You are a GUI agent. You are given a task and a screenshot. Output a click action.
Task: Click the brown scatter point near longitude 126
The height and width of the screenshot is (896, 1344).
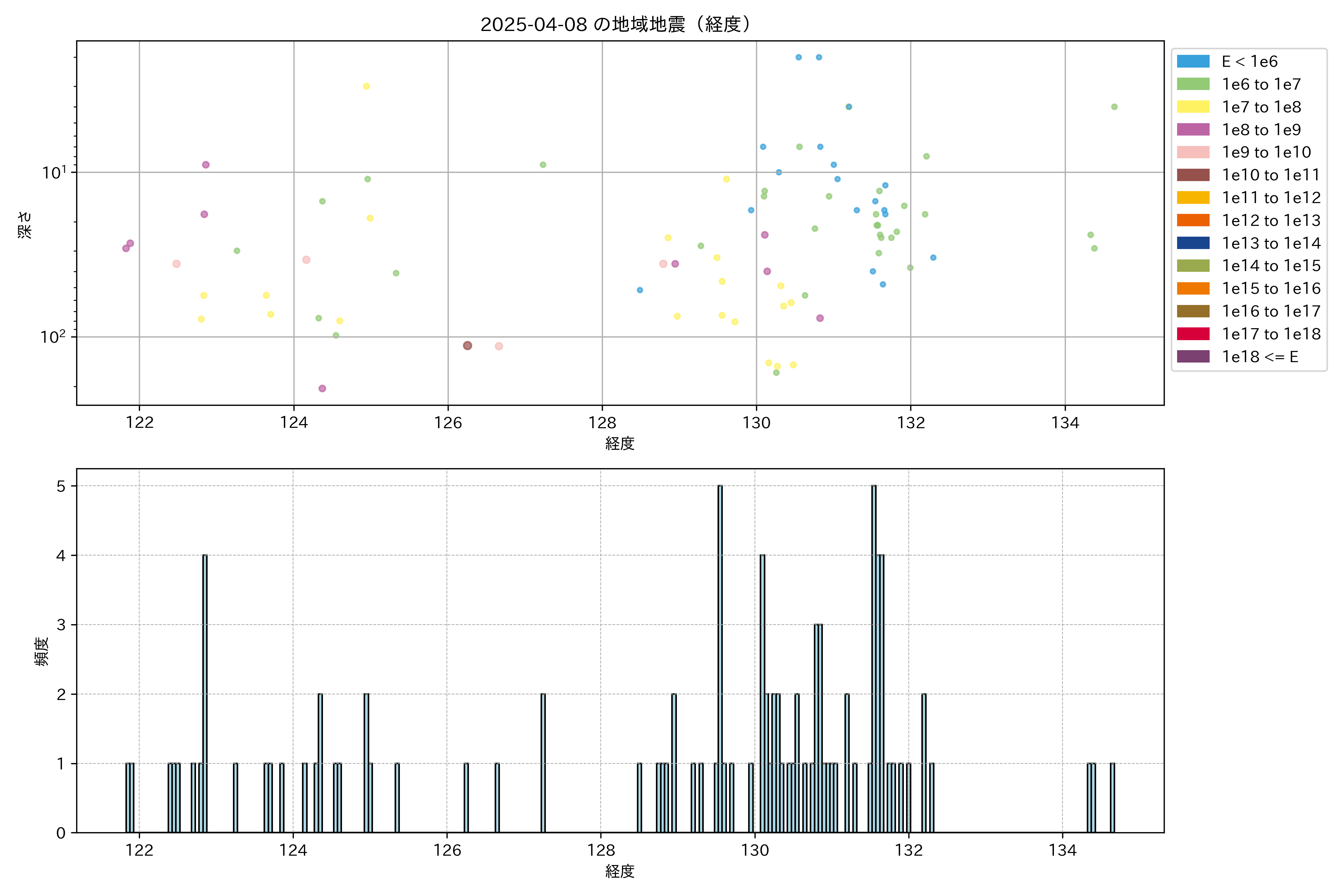[467, 346]
